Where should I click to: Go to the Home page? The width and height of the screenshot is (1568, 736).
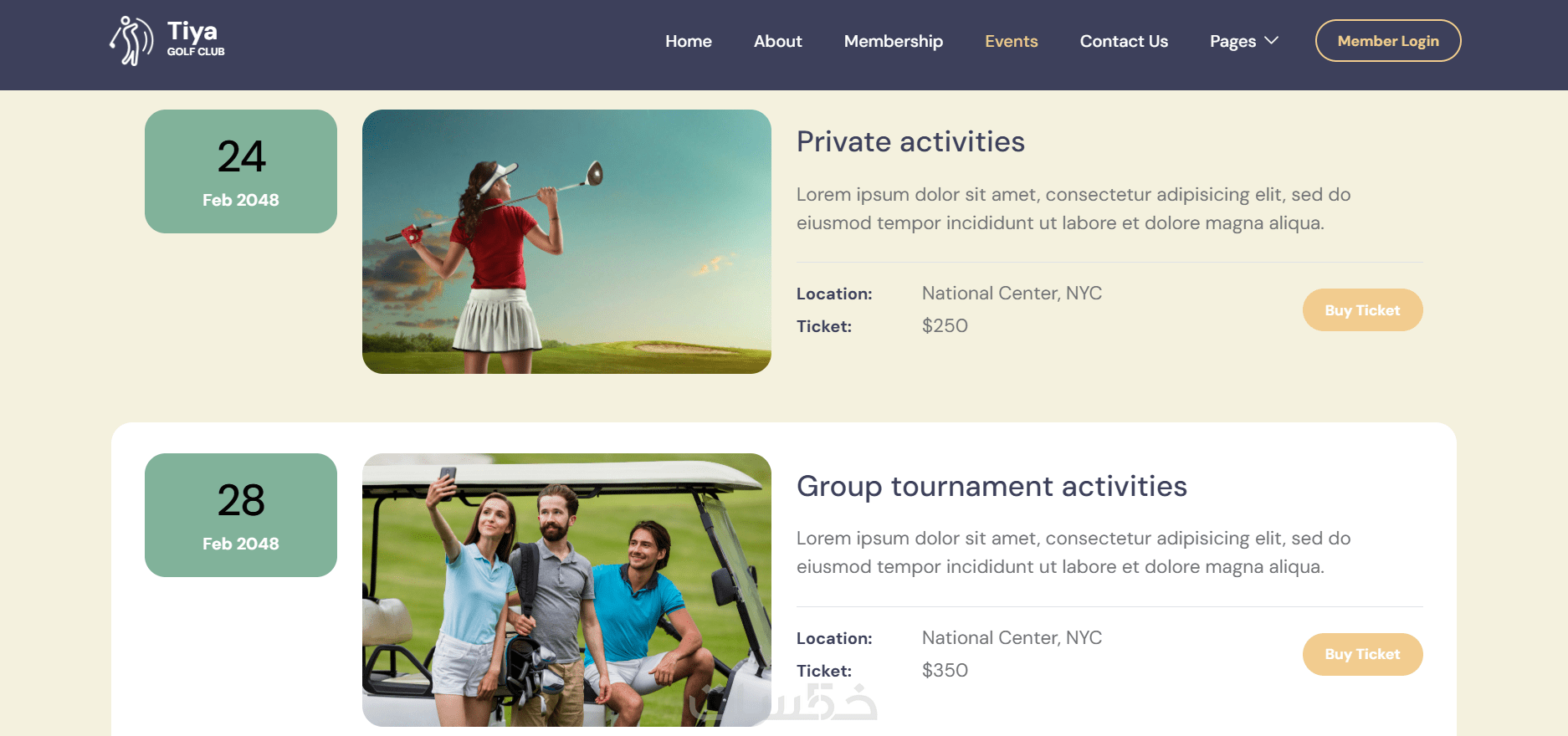pos(689,41)
